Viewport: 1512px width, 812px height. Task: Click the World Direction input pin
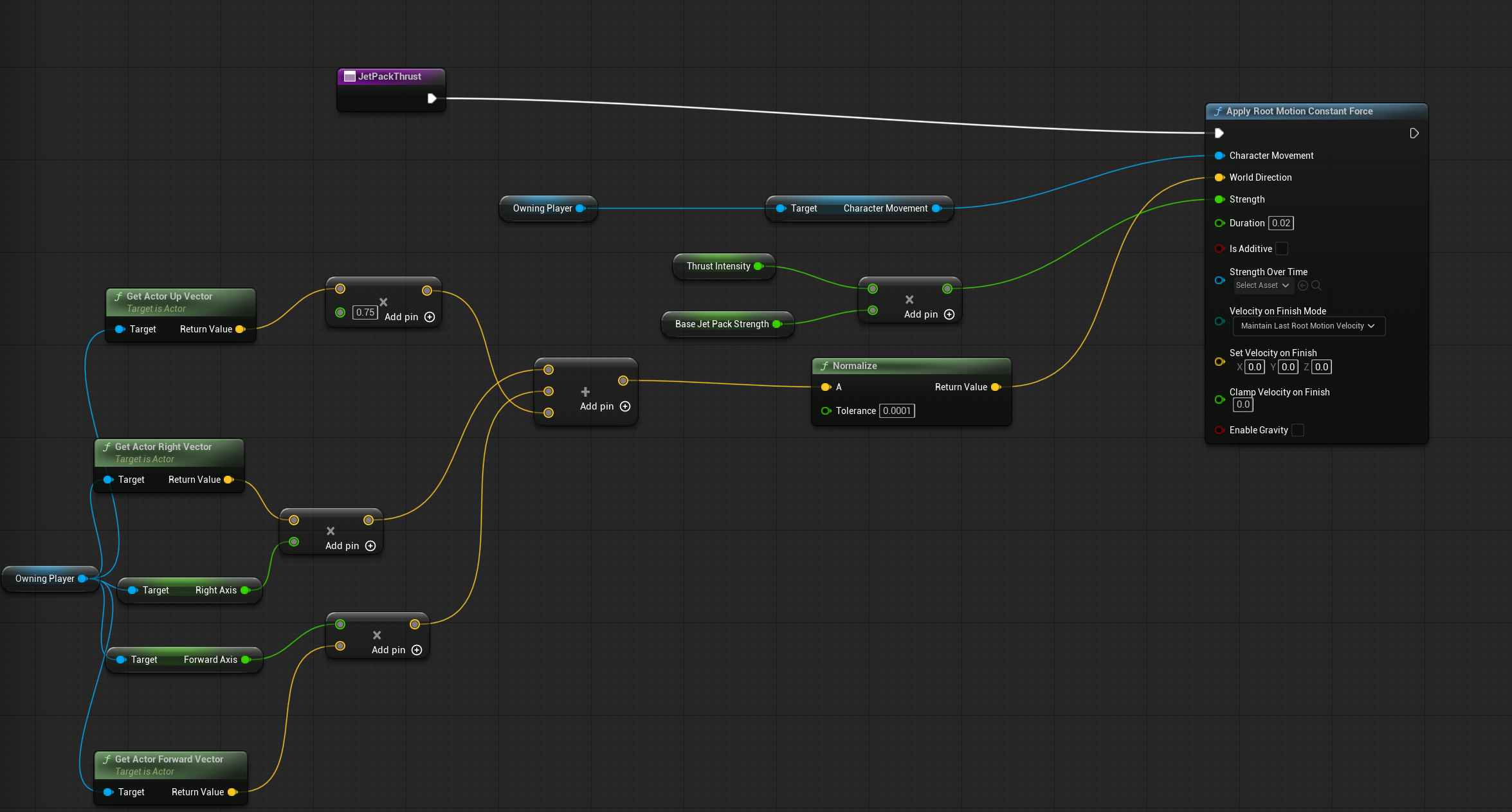tap(1219, 177)
